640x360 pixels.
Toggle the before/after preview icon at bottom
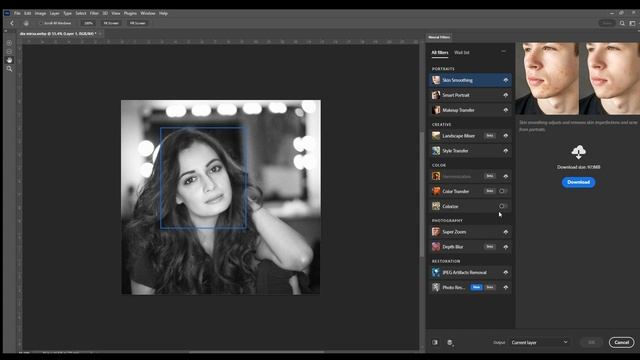(435, 342)
